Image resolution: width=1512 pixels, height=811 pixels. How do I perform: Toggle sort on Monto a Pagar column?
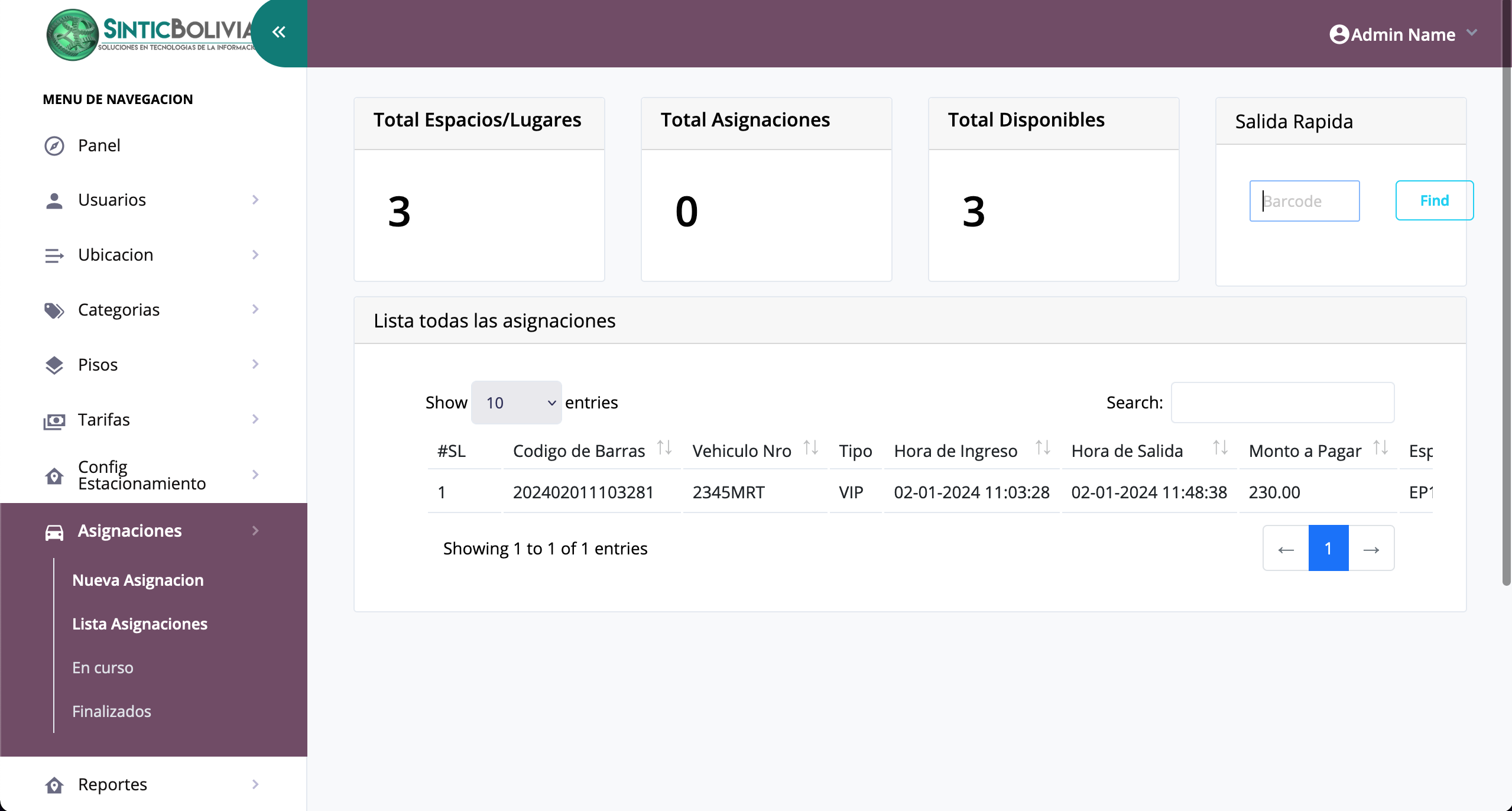(x=1380, y=448)
